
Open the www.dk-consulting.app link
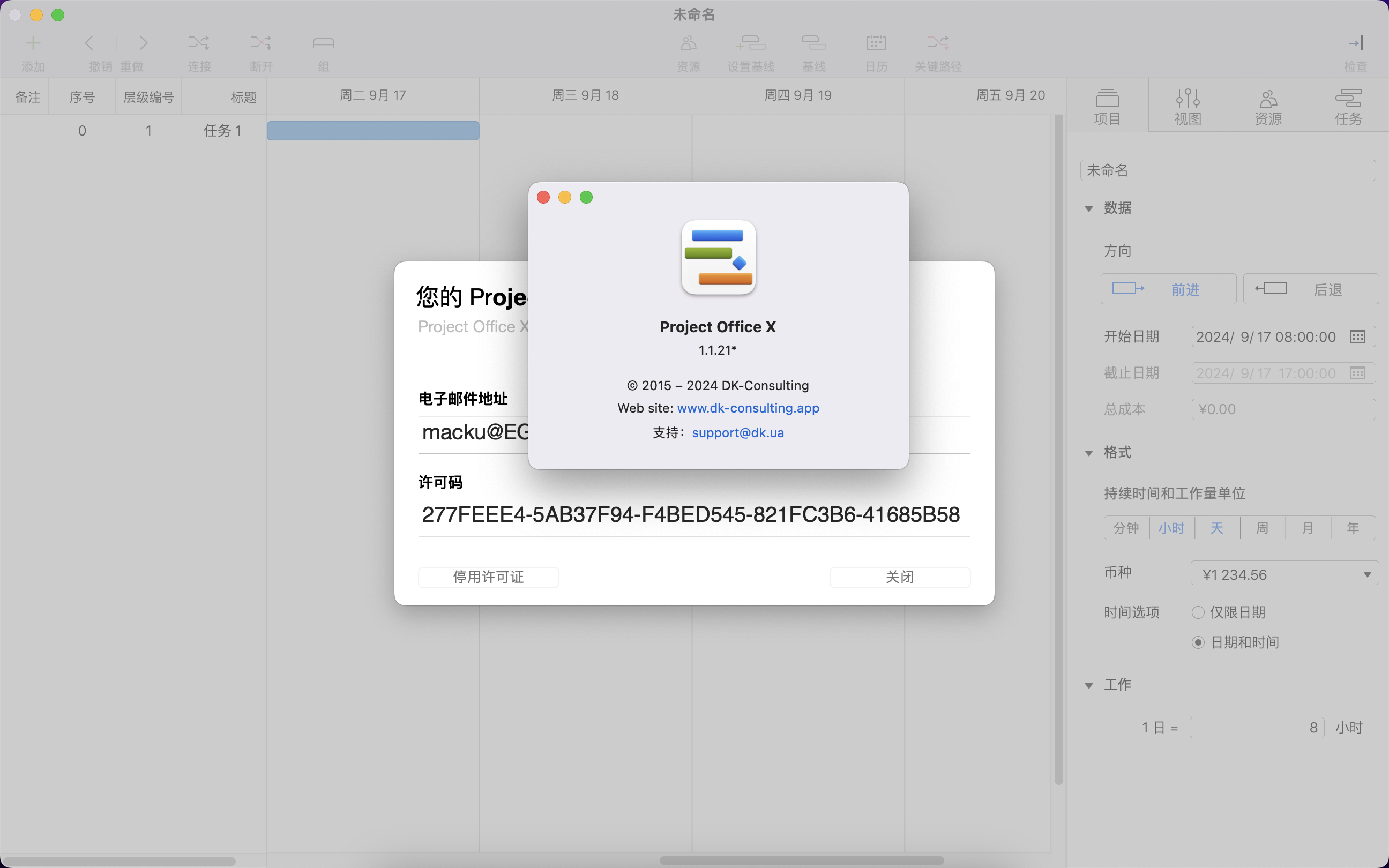[x=748, y=408]
